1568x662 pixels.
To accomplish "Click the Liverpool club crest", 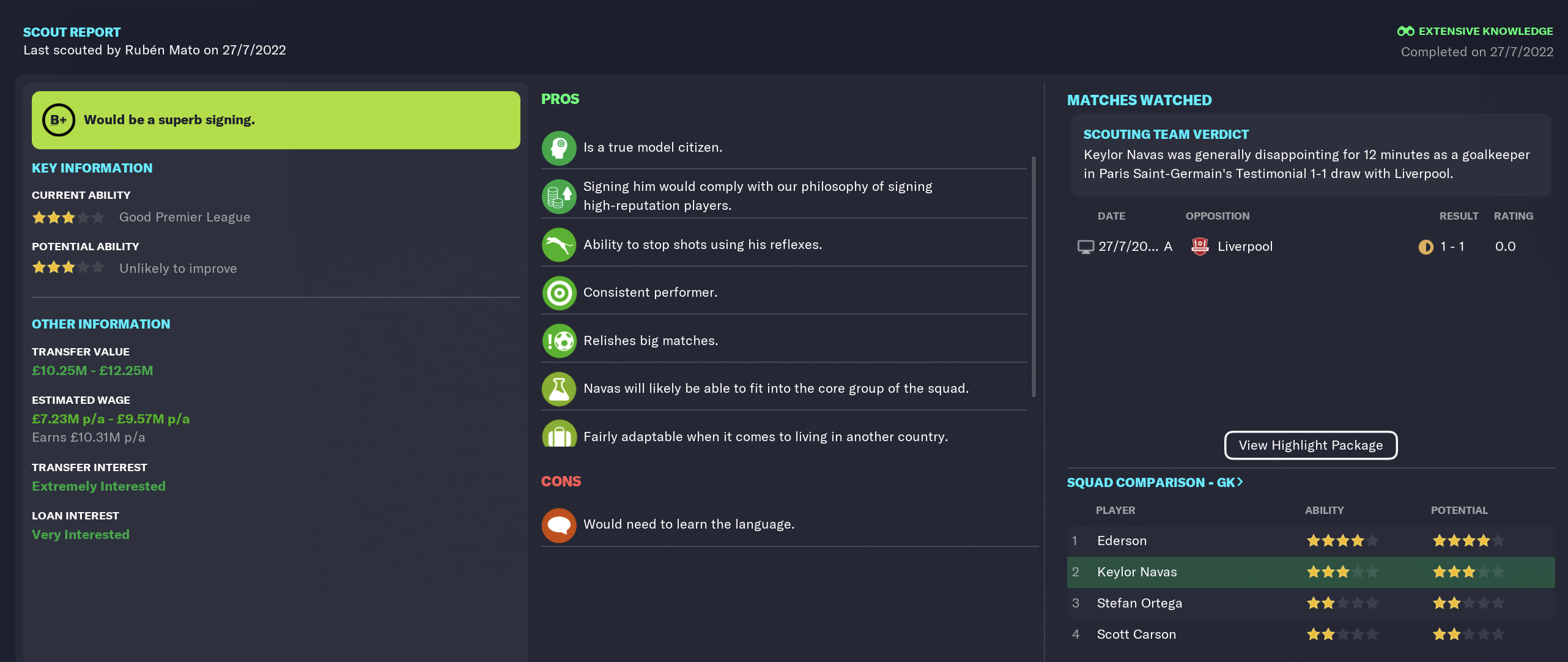I will 1200,247.
